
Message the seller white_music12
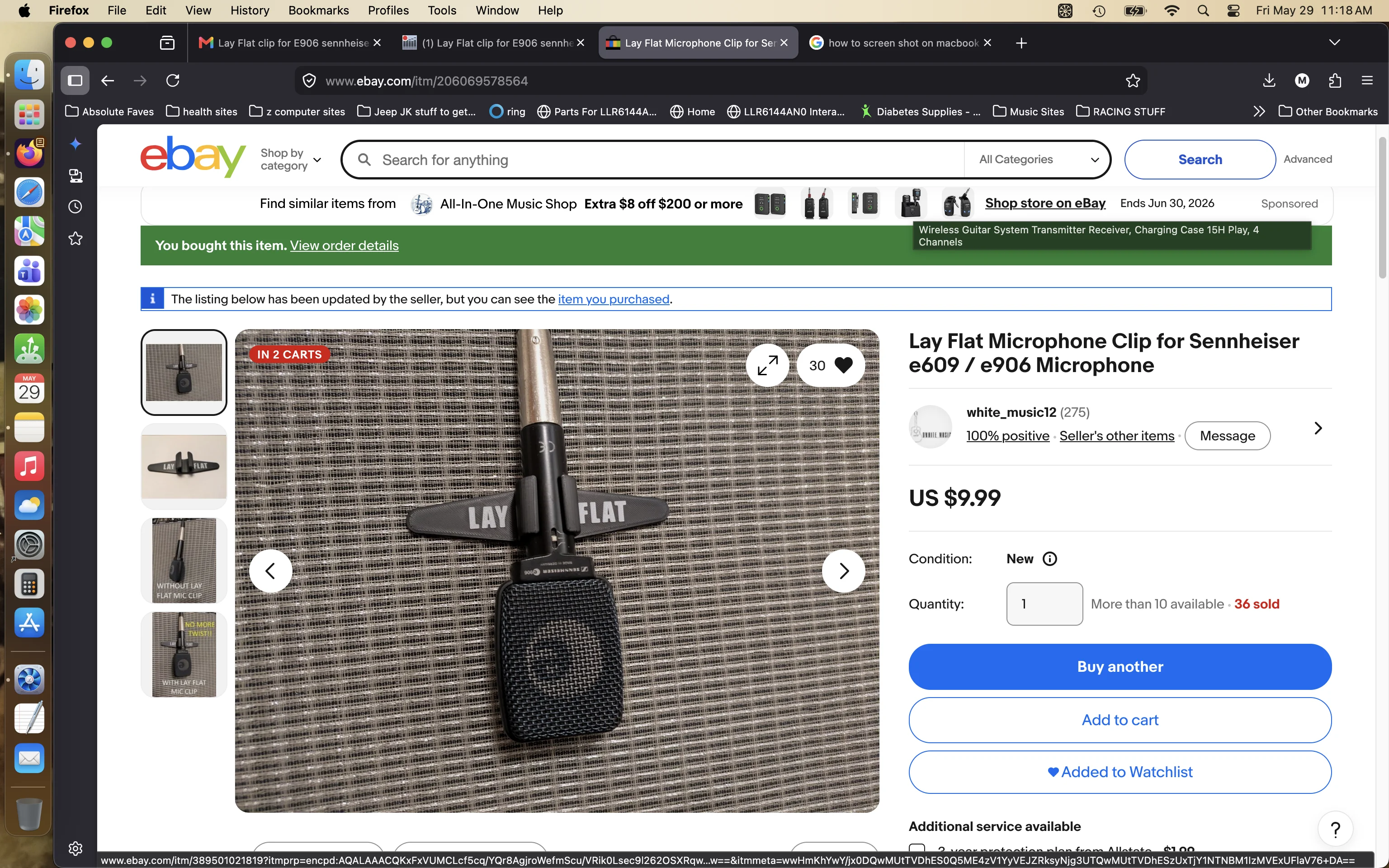(1227, 436)
